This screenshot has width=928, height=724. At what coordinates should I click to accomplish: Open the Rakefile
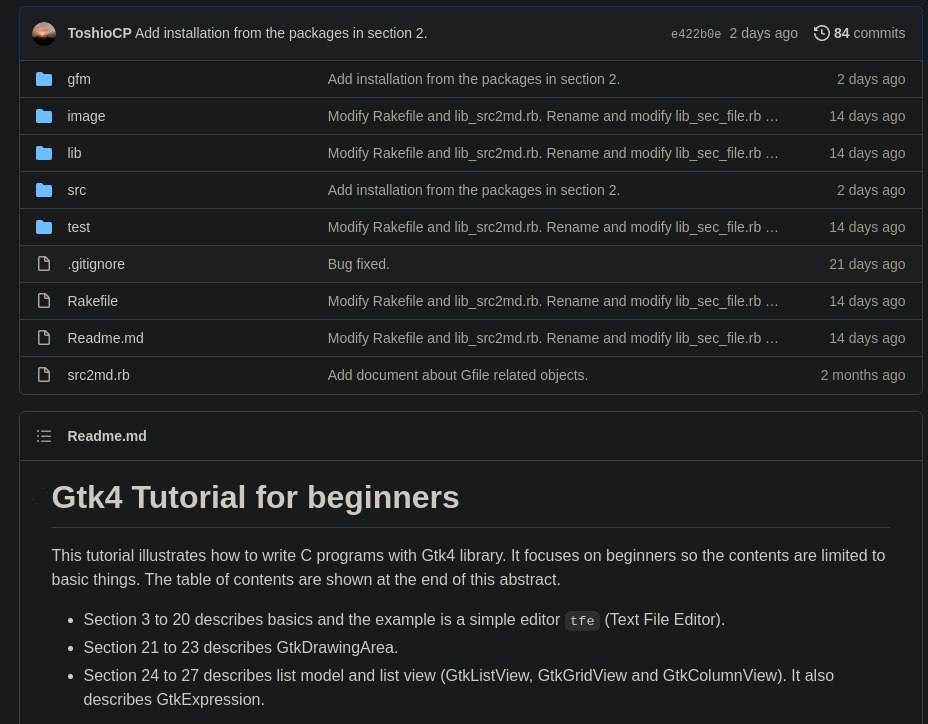[92, 301]
